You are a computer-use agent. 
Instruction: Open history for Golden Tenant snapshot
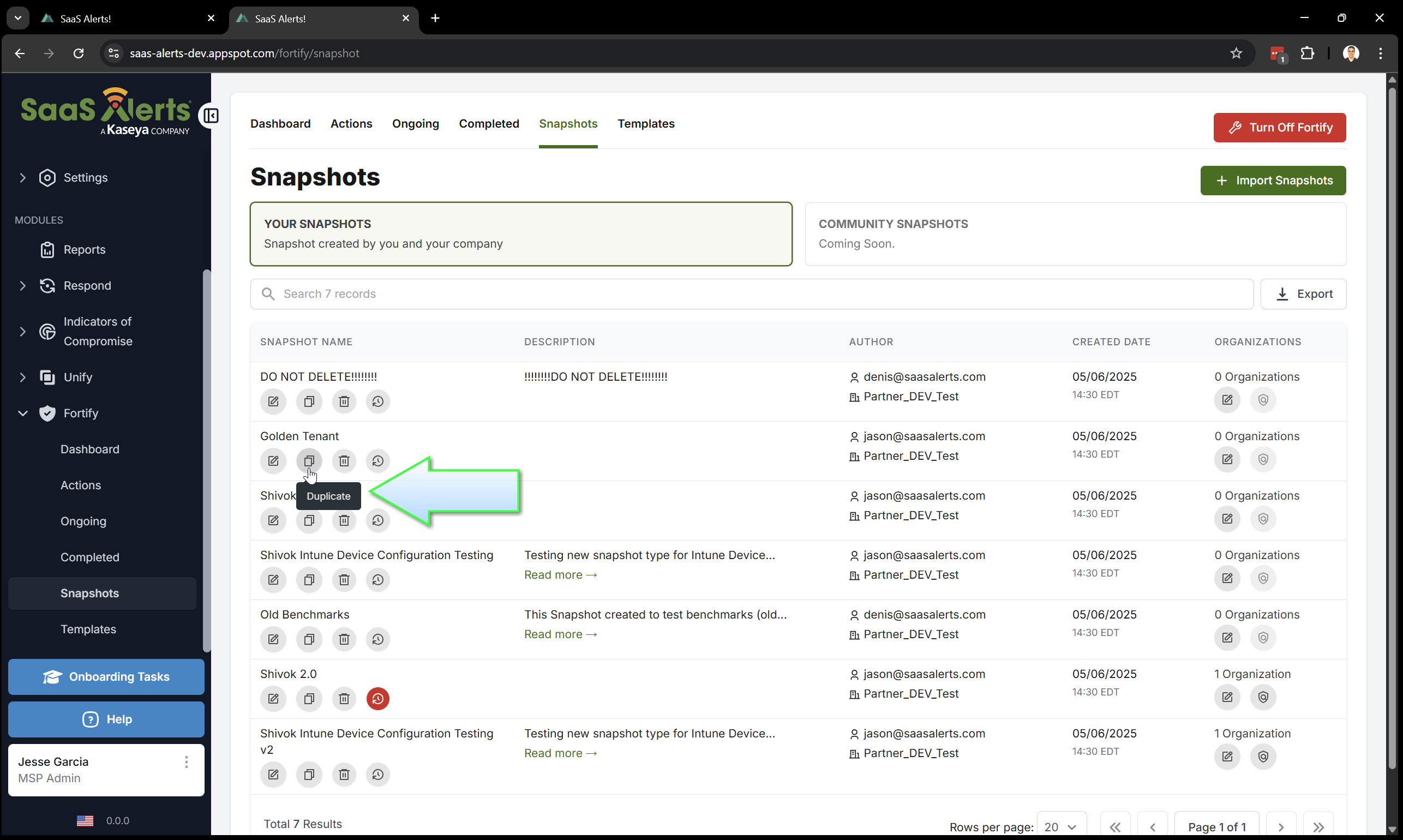point(377,461)
